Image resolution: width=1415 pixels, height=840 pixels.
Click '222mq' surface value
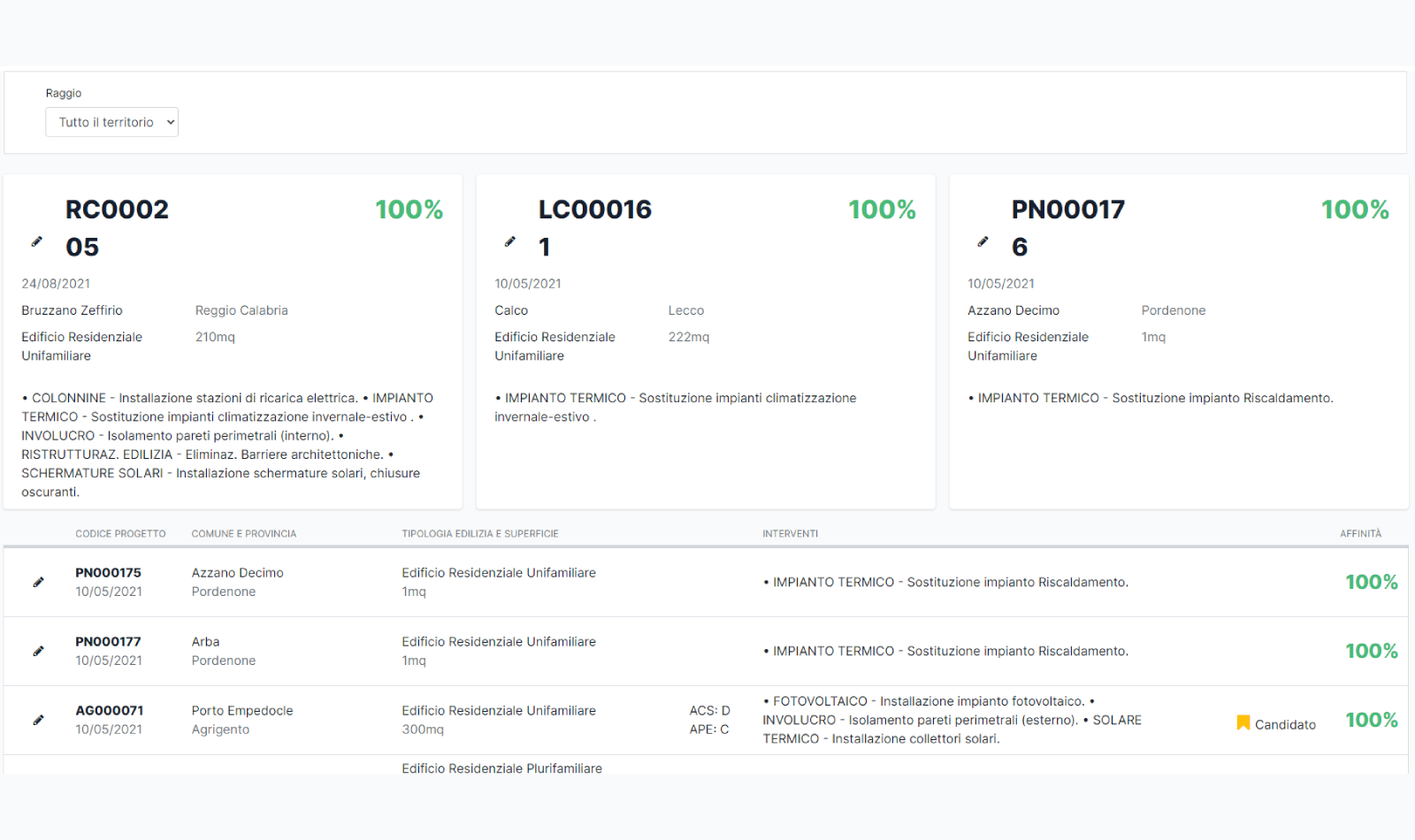tap(689, 337)
